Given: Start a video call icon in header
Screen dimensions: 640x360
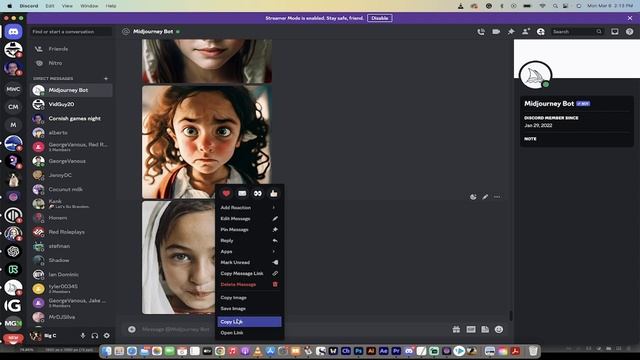Looking at the screenshot, I should (x=496, y=31).
